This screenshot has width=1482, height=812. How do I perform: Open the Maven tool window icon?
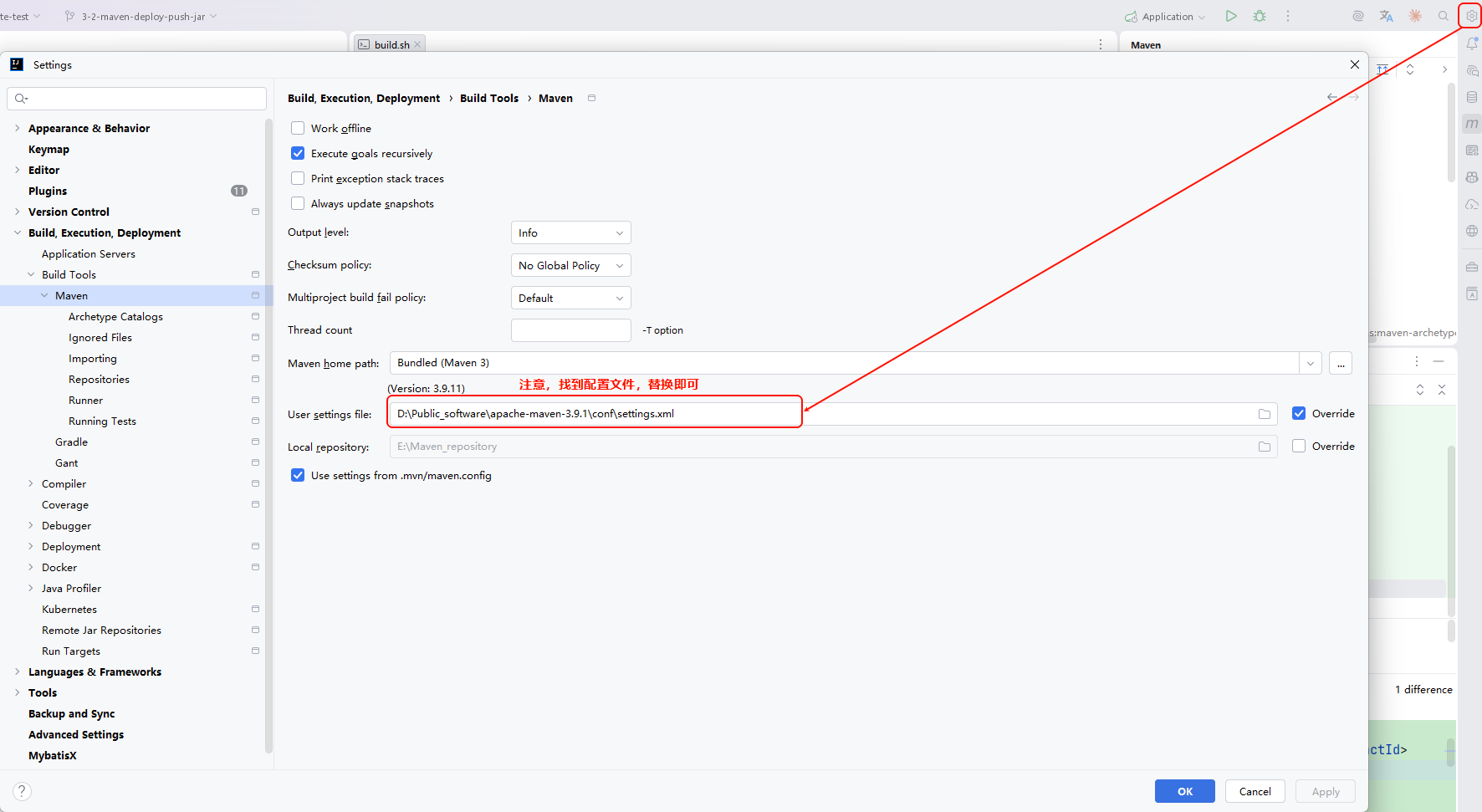pos(1472,124)
